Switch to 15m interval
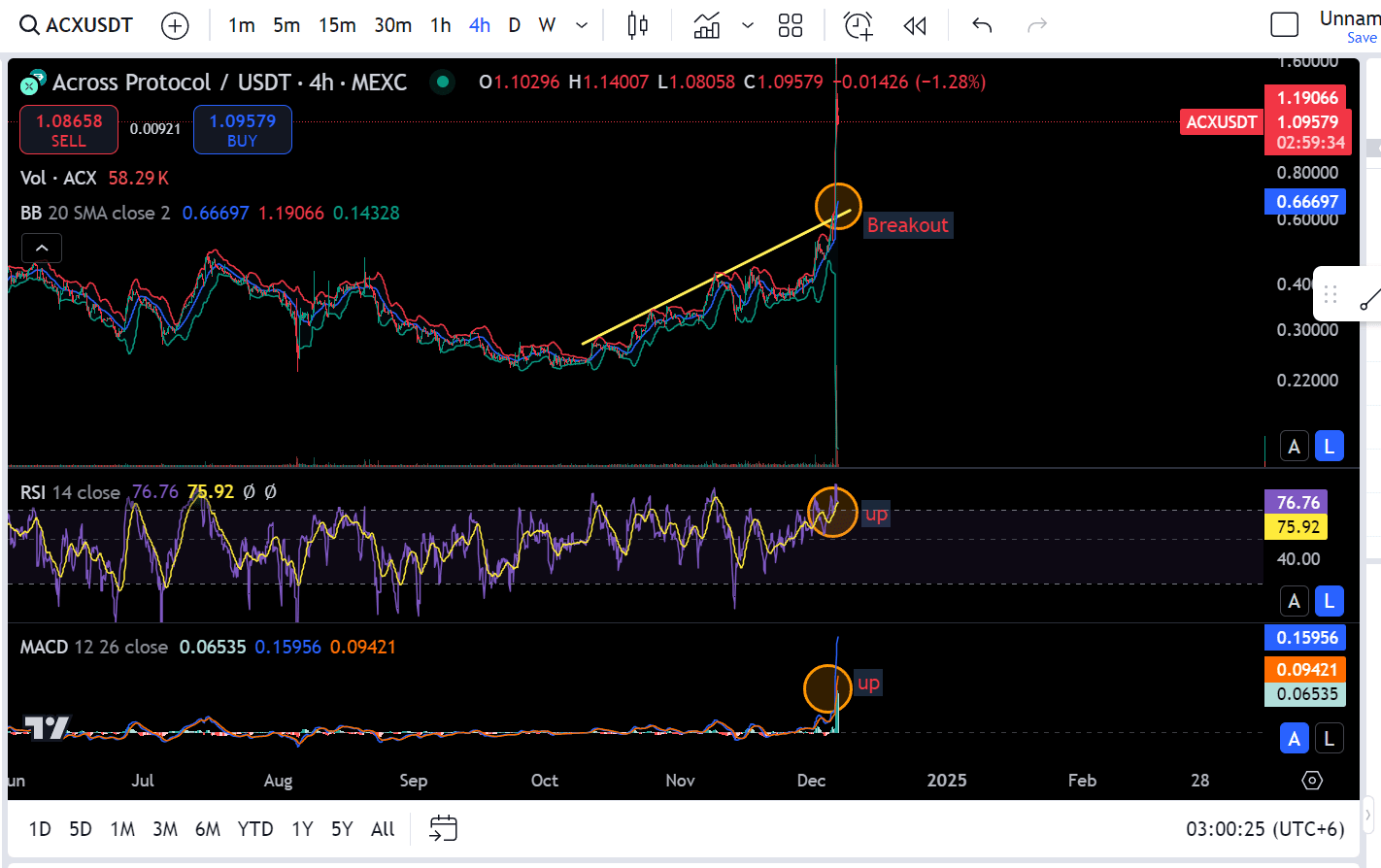This screenshot has height=868, width=1381. (337, 25)
